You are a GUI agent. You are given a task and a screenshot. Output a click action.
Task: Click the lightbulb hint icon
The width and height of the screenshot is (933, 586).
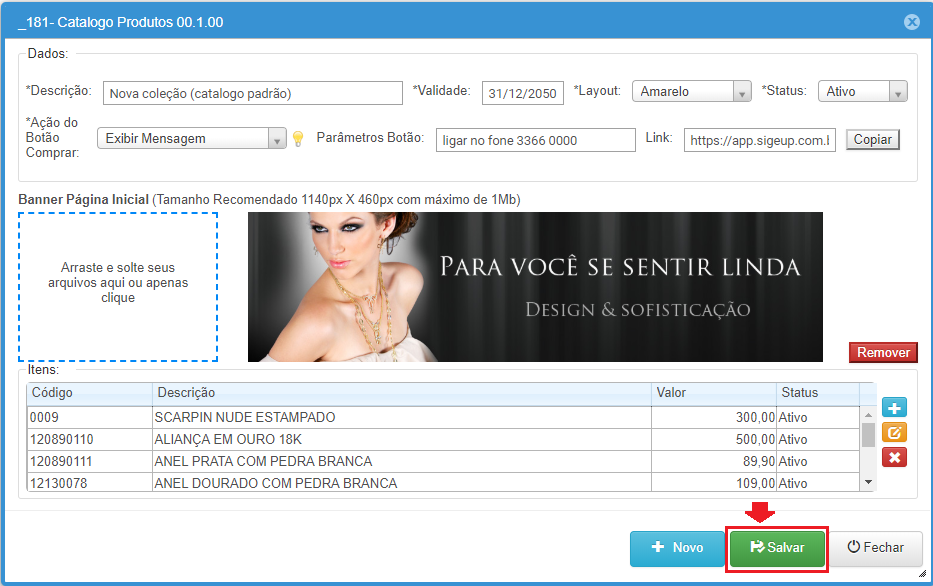tap(297, 140)
